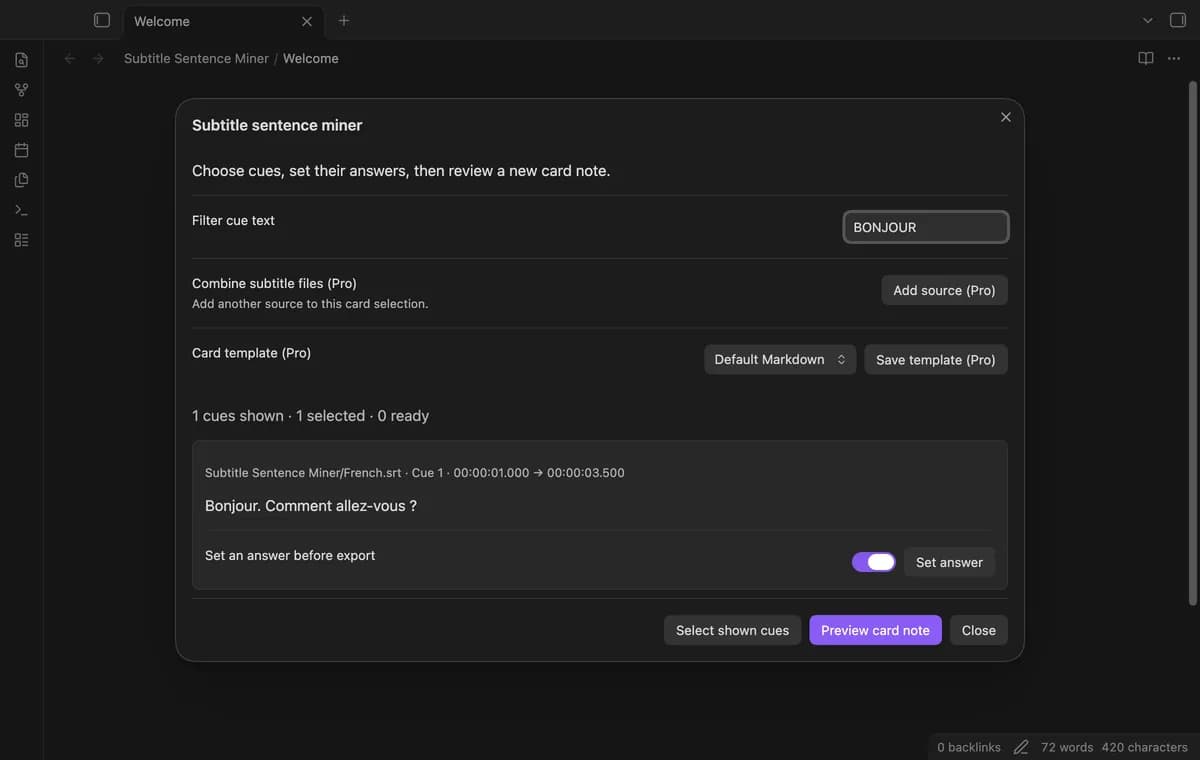
Task: Close the modal with the X icon
Action: click(1006, 117)
